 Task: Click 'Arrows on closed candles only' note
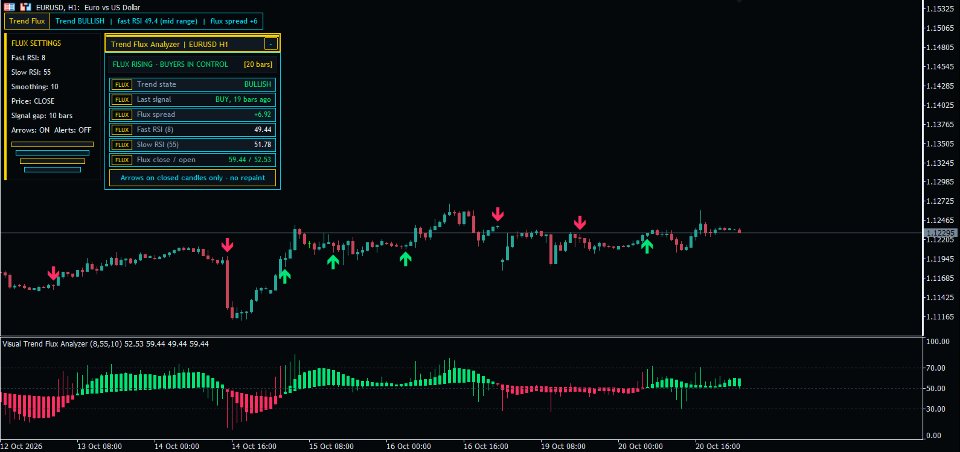pyautogui.click(x=193, y=178)
